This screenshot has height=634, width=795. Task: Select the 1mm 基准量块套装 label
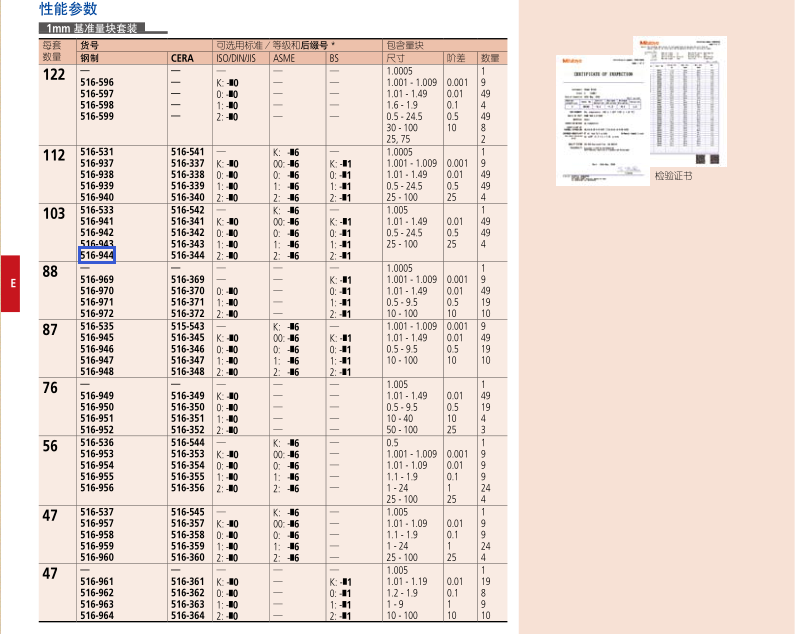92,28
